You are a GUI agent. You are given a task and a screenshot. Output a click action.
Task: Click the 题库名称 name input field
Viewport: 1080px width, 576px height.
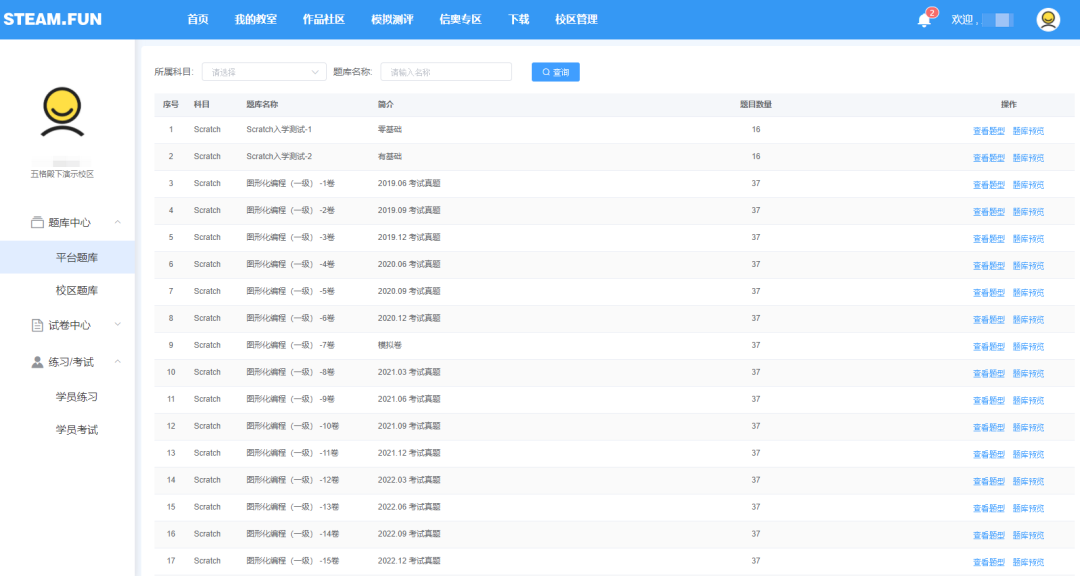click(x=446, y=72)
